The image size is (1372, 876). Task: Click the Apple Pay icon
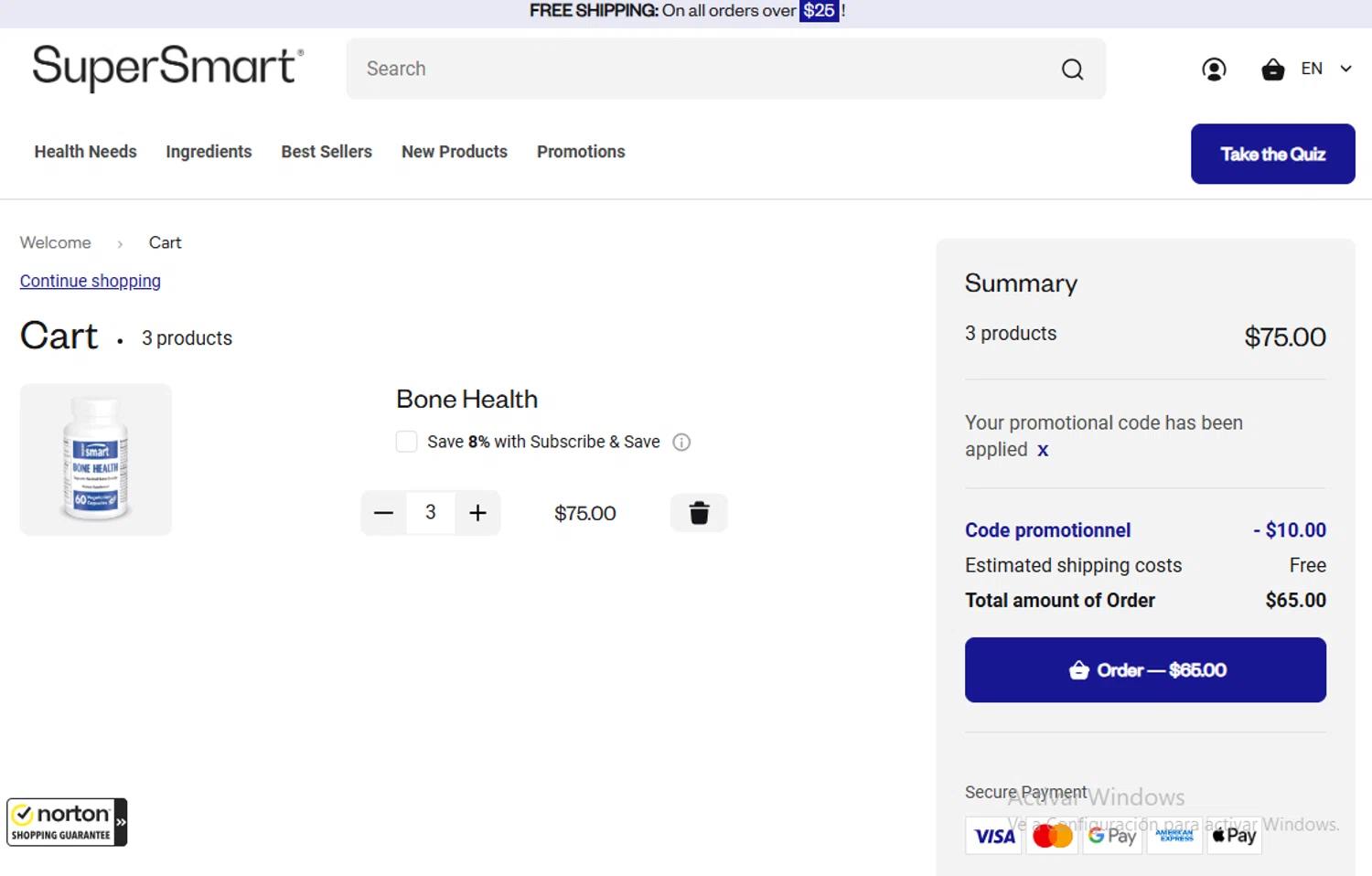pos(1234,836)
